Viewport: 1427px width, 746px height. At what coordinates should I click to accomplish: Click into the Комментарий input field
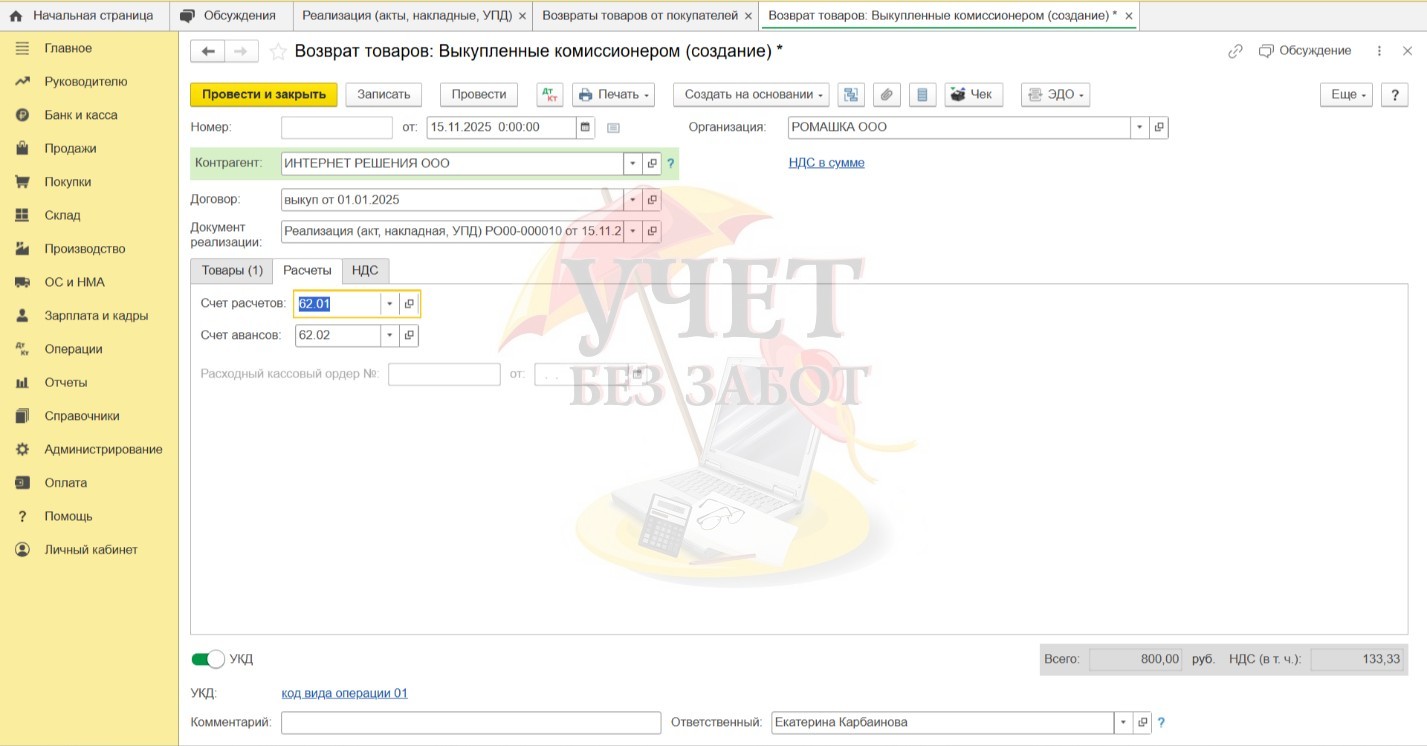click(x=470, y=723)
